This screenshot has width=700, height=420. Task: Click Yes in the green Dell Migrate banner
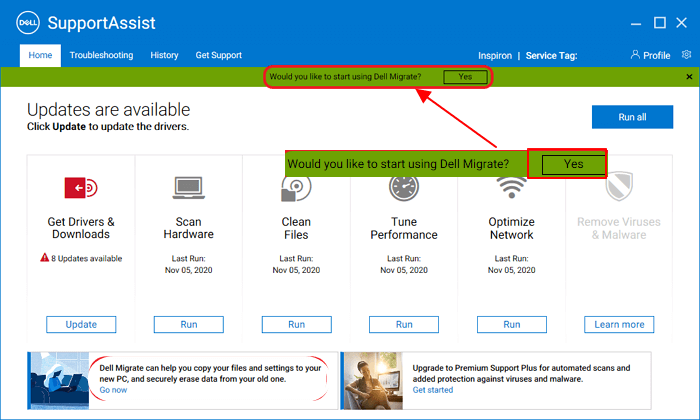click(466, 77)
